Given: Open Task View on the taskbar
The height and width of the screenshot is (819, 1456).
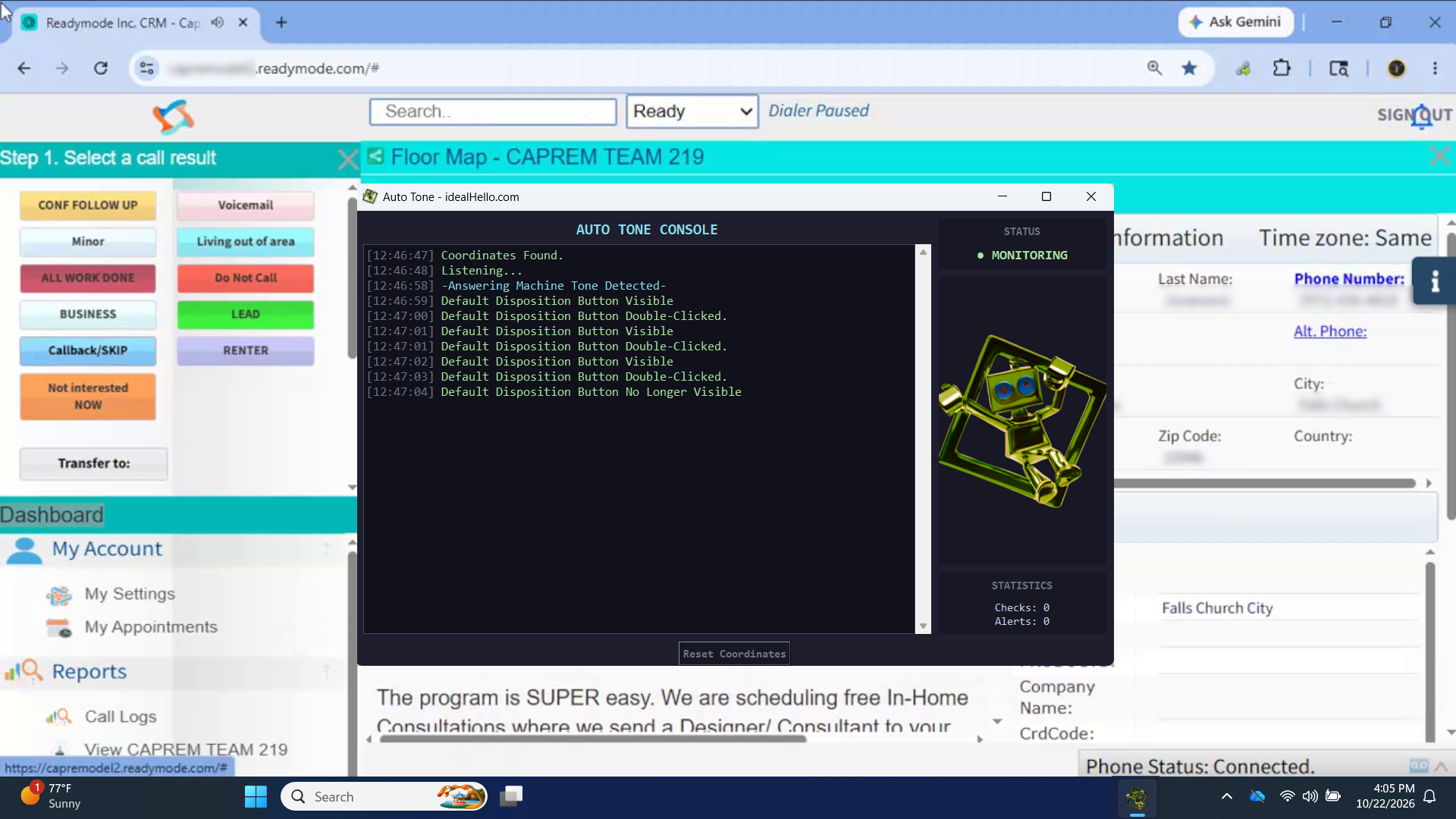Looking at the screenshot, I should point(511,796).
